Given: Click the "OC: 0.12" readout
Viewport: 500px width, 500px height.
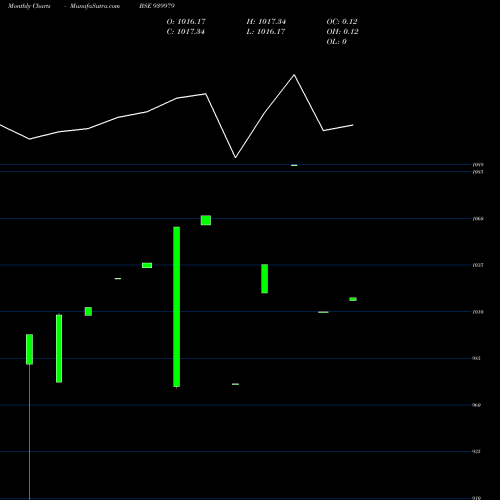Looking at the screenshot, I should coord(342,22).
